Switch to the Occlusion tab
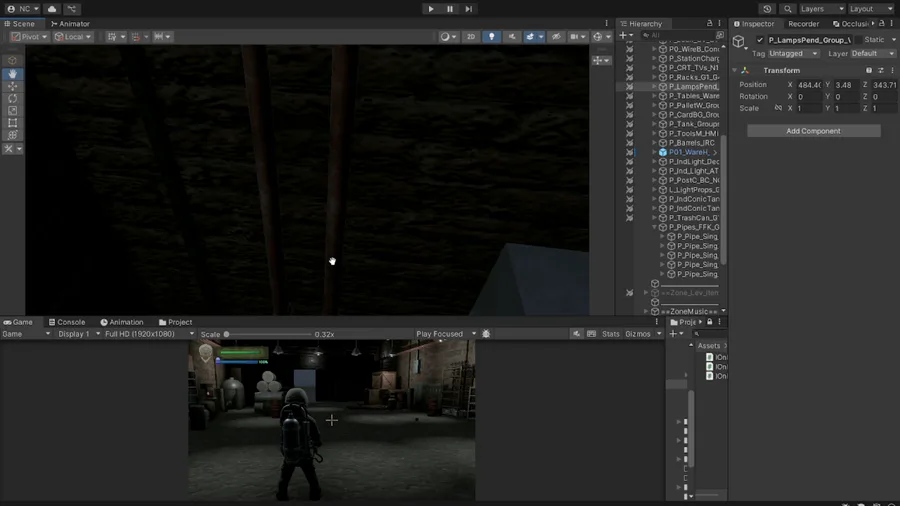900x506 pixels. (851, 24)
